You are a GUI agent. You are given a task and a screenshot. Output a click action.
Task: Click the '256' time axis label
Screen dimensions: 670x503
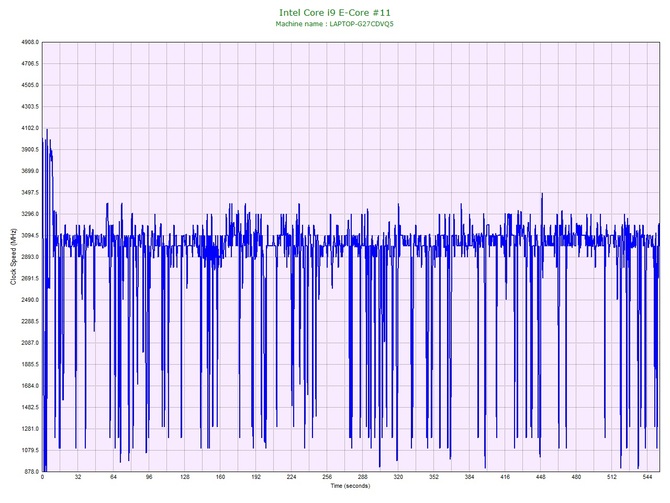point(327,477)
